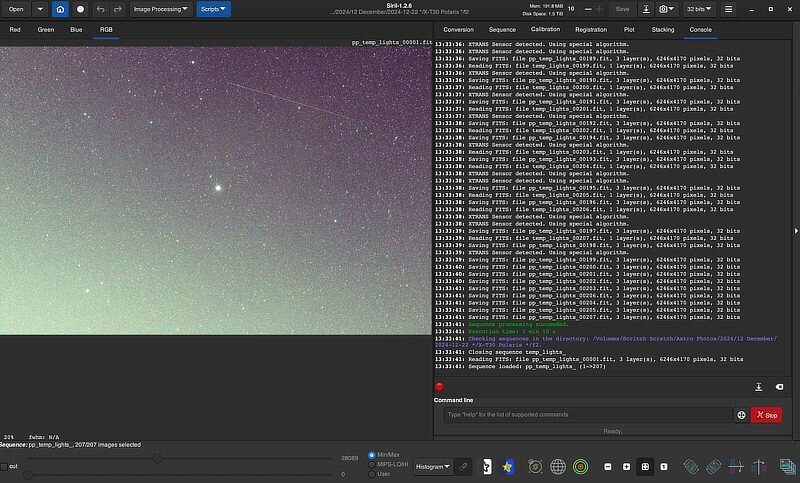Viewport: 800px width, 483px height.
Task: Click the export console log icon
Action: 758,387
